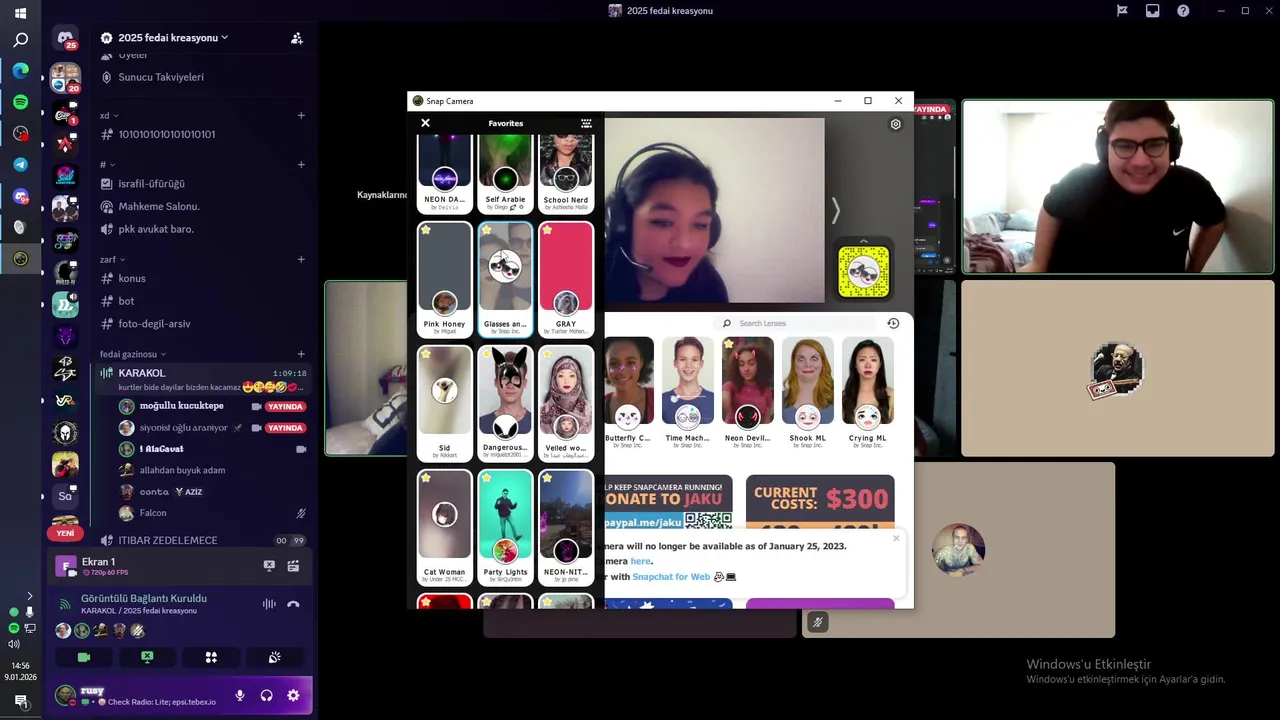The height and width of the screenshot is (720, 1280).
Task: Select the foto-degil-arsiv channel
Action: tap(154, 324)
